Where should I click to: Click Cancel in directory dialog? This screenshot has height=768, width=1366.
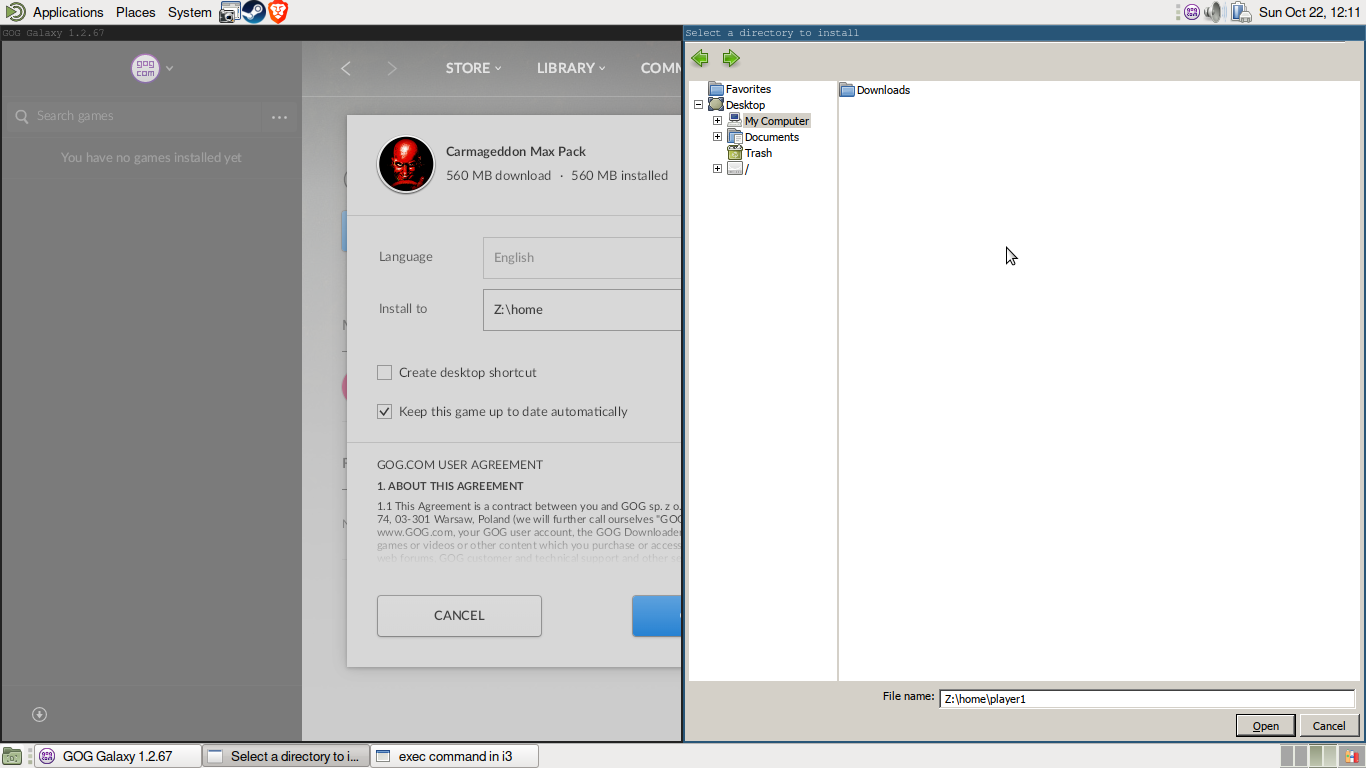click(x=1329, y=726)
